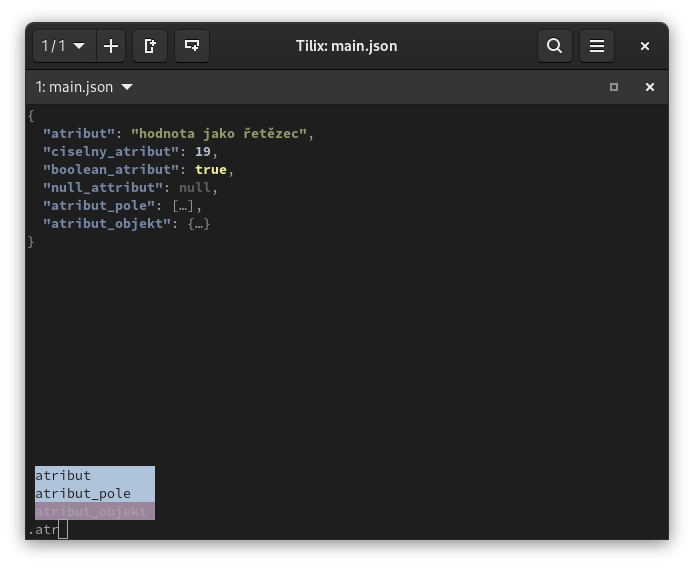
Task: Pick the highlighted 'atribut_objekt' suggestion
Action: pos(91,511)
